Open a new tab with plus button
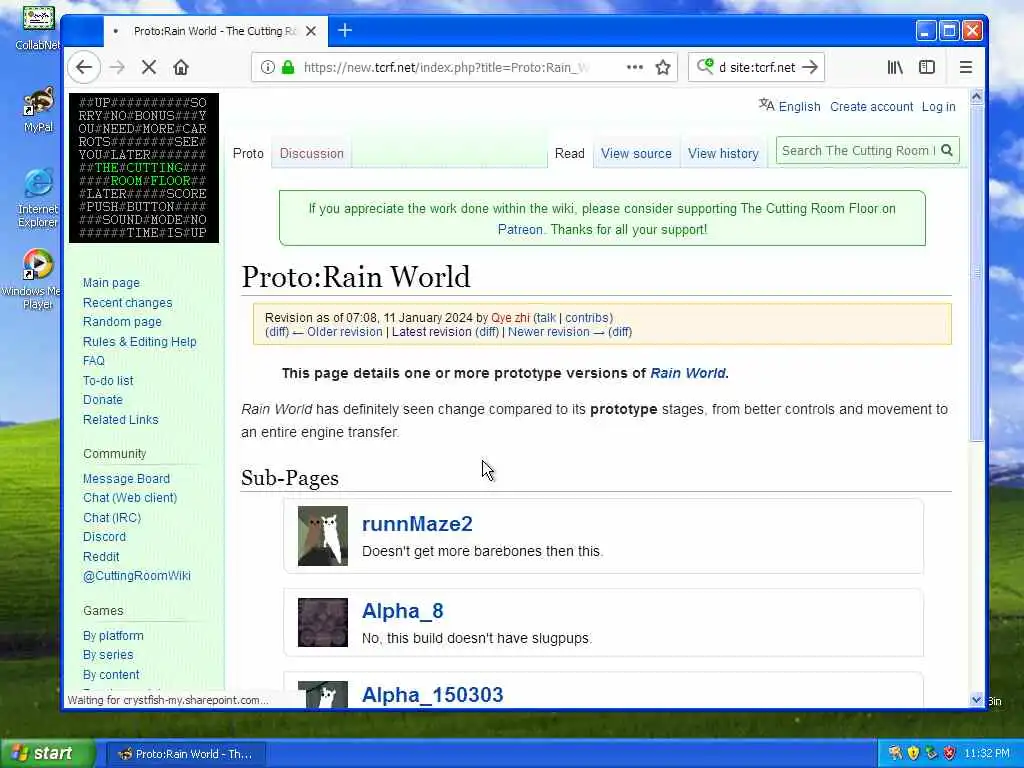The height and width of the screenshot is (768, 1024). tap(345, 31)
